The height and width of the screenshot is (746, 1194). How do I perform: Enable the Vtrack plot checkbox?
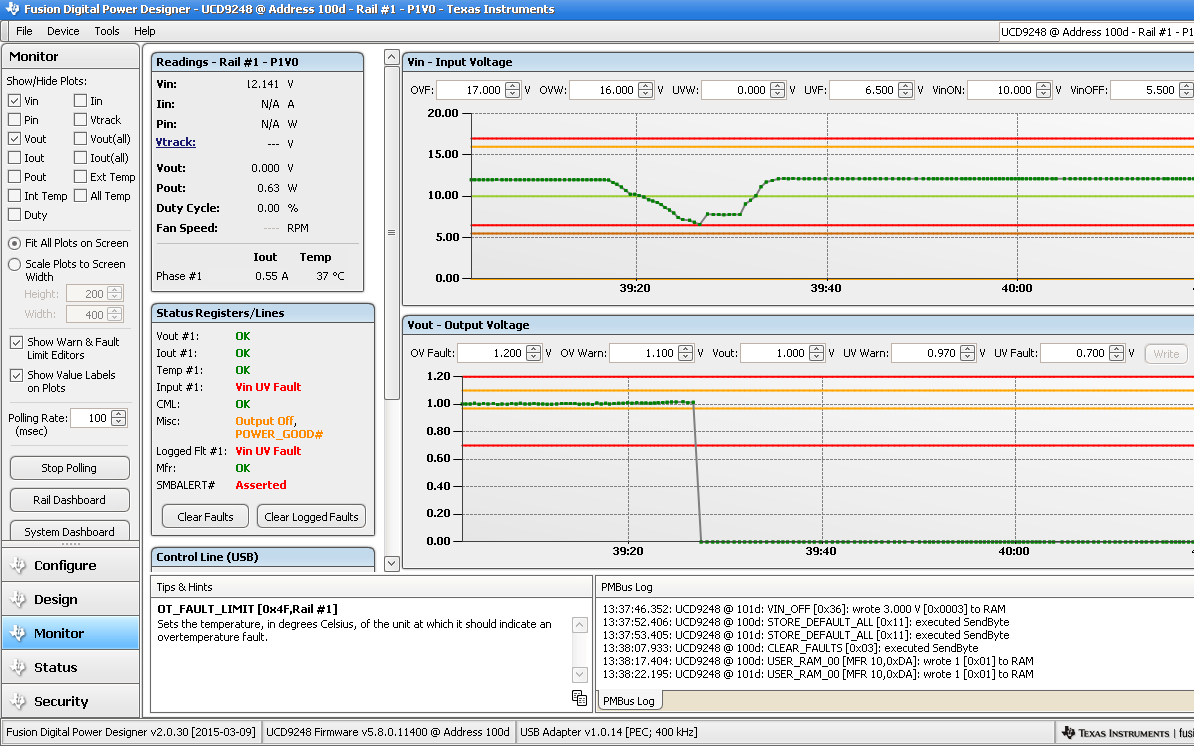point(80,120)
